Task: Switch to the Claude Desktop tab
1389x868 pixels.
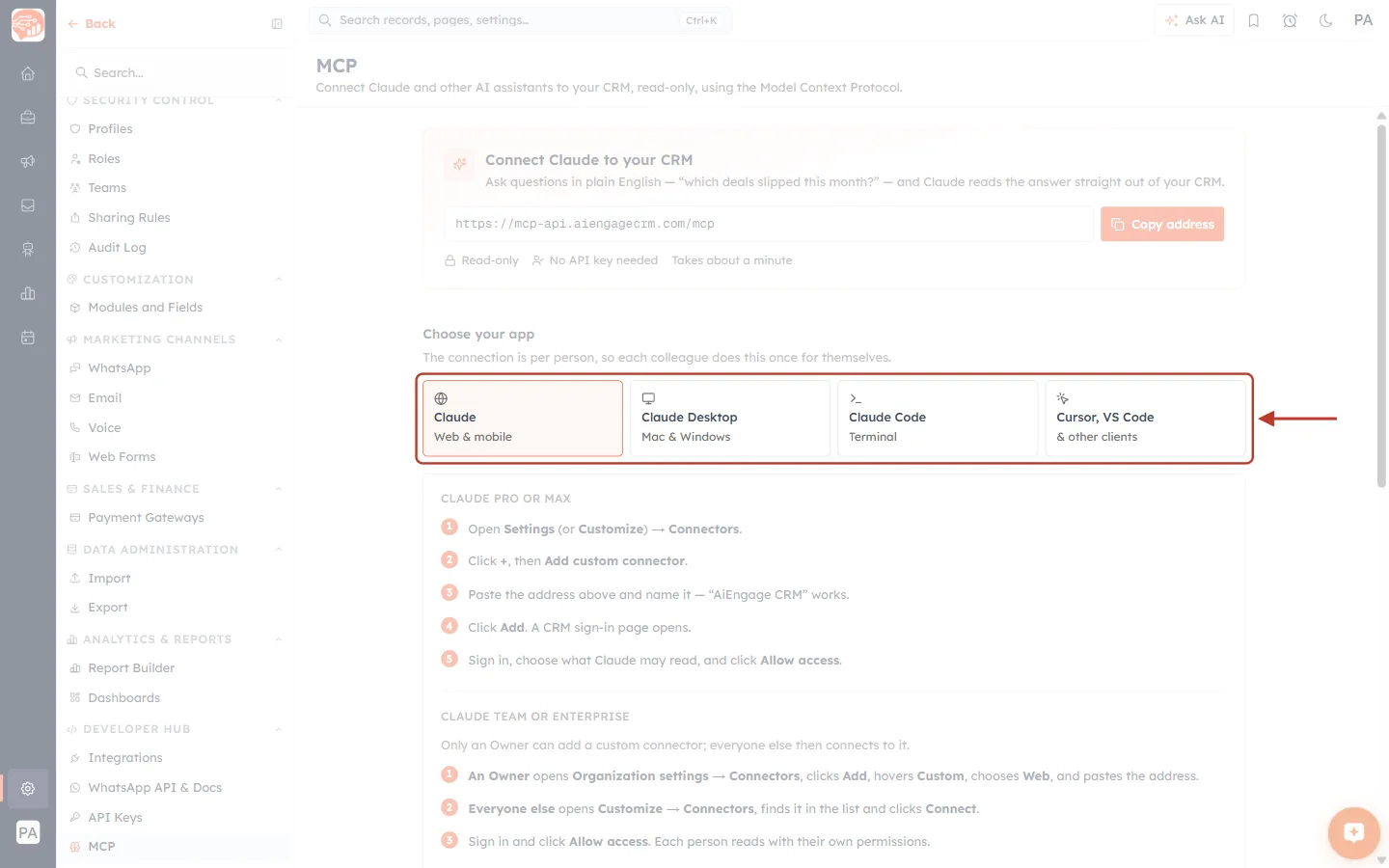Action: (x=730, y=418)
